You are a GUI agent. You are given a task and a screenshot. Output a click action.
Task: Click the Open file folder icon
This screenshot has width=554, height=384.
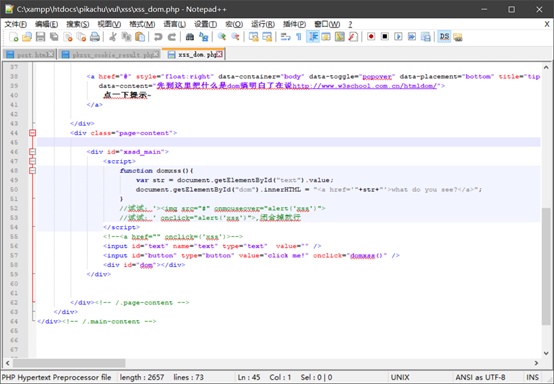[27, 37]
